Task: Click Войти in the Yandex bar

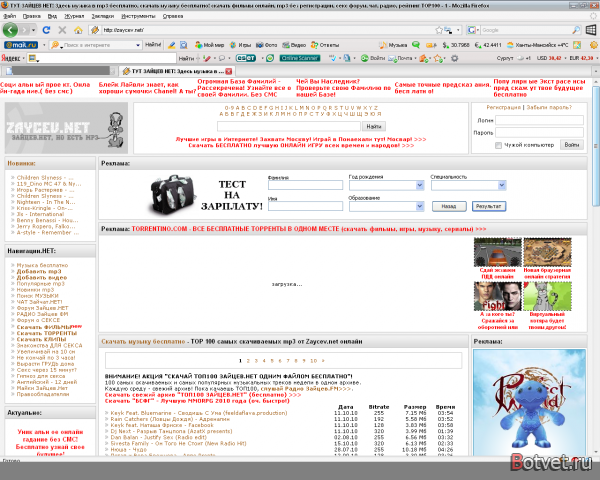Action: tap(373, 58)
